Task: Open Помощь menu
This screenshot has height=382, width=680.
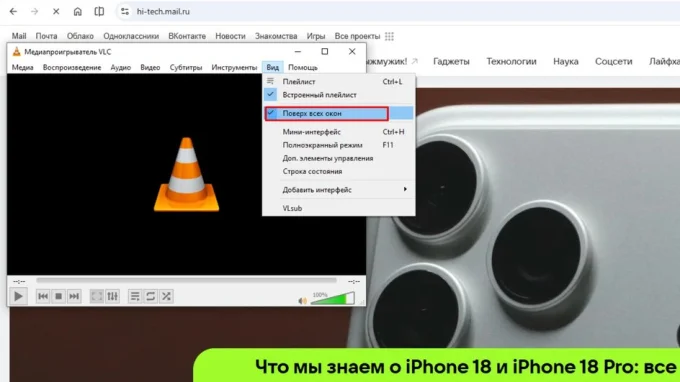Action: tap(303, 68)
